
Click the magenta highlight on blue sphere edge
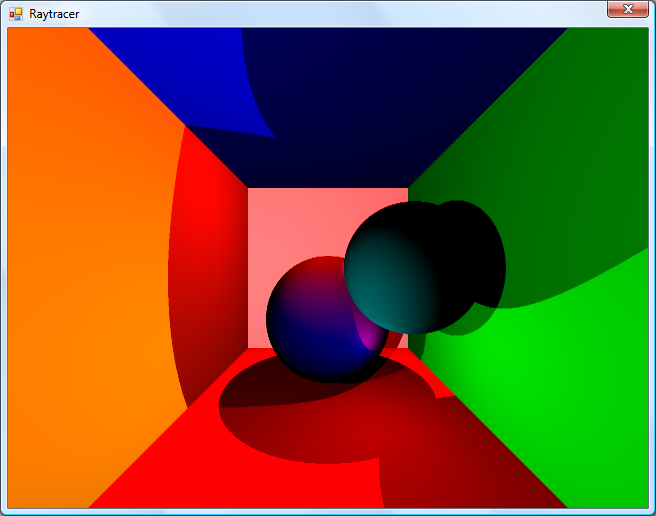point(371,335)
